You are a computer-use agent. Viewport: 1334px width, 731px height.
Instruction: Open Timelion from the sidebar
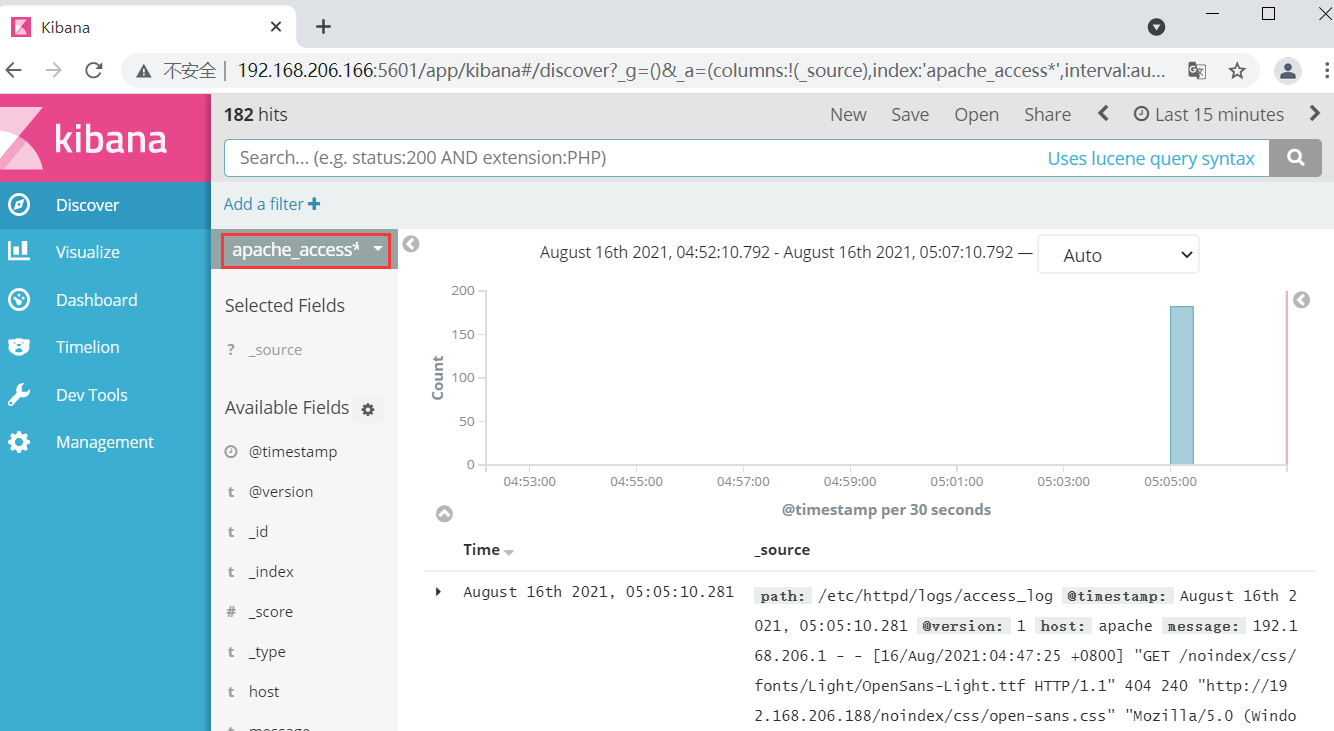coord(105,347)
